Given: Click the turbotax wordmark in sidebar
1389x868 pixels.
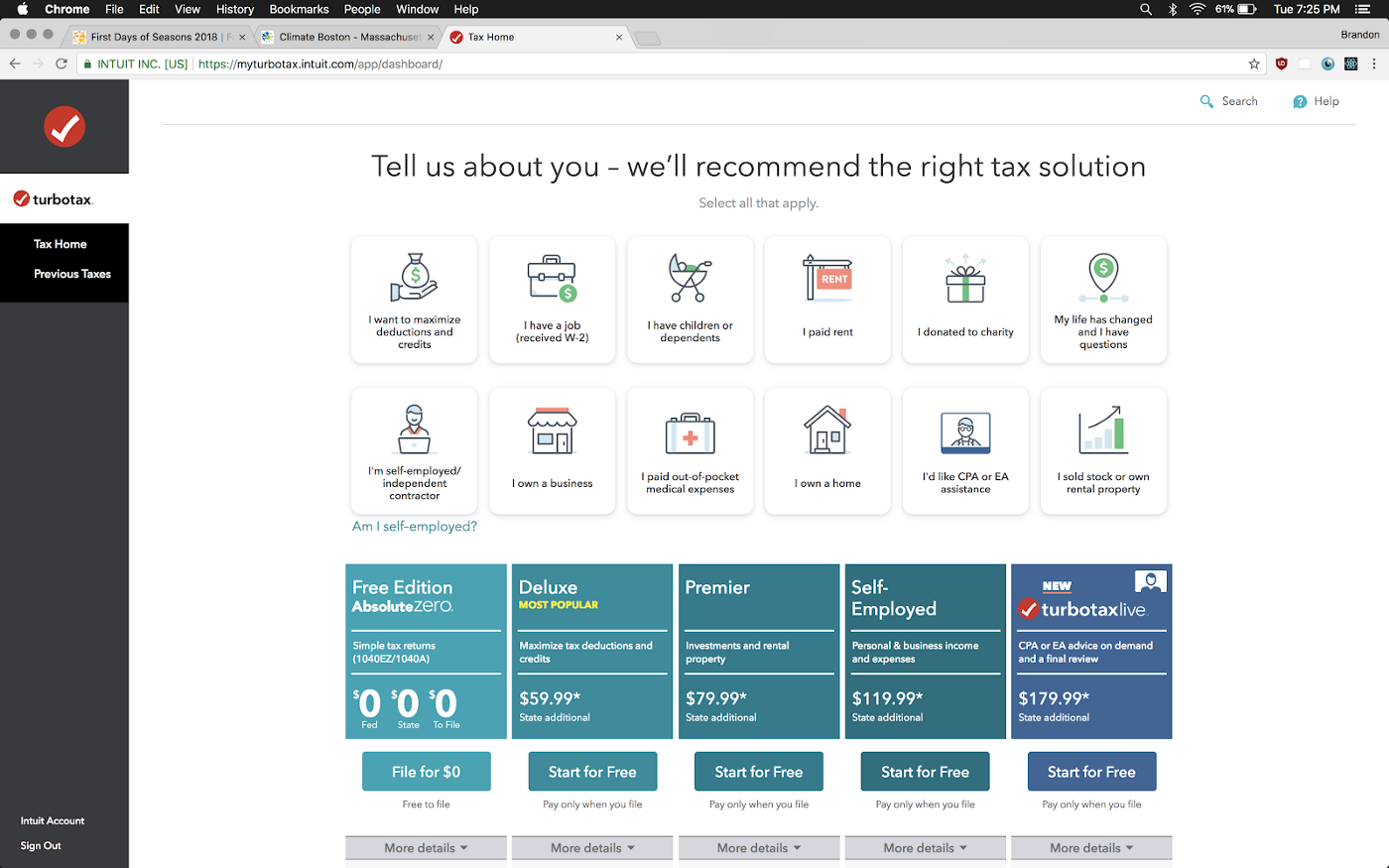Looking at the screenshot, I should coord(54,199).
